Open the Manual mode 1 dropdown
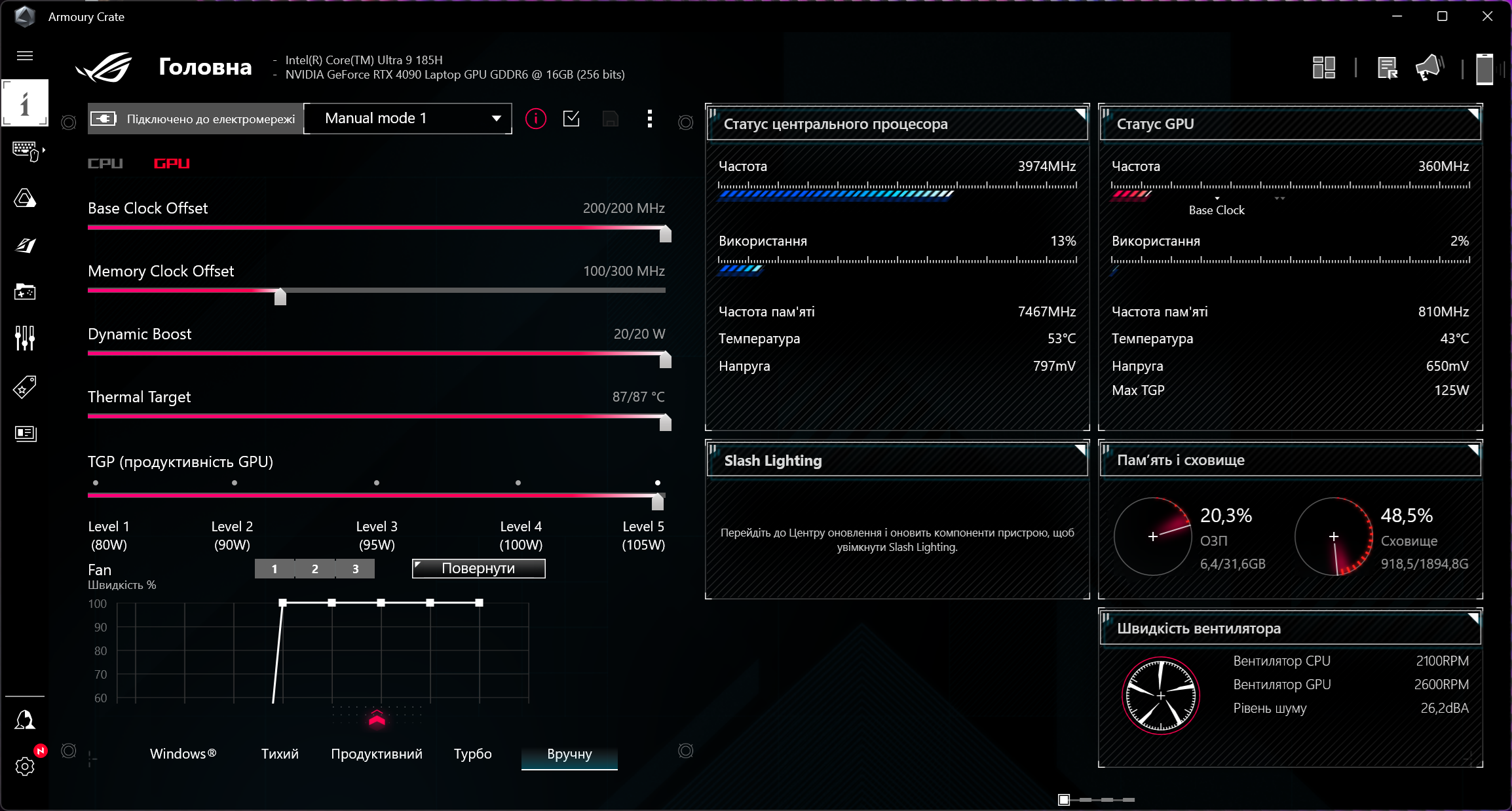Viewport: 1512px width, 811px height. [407, 119]
